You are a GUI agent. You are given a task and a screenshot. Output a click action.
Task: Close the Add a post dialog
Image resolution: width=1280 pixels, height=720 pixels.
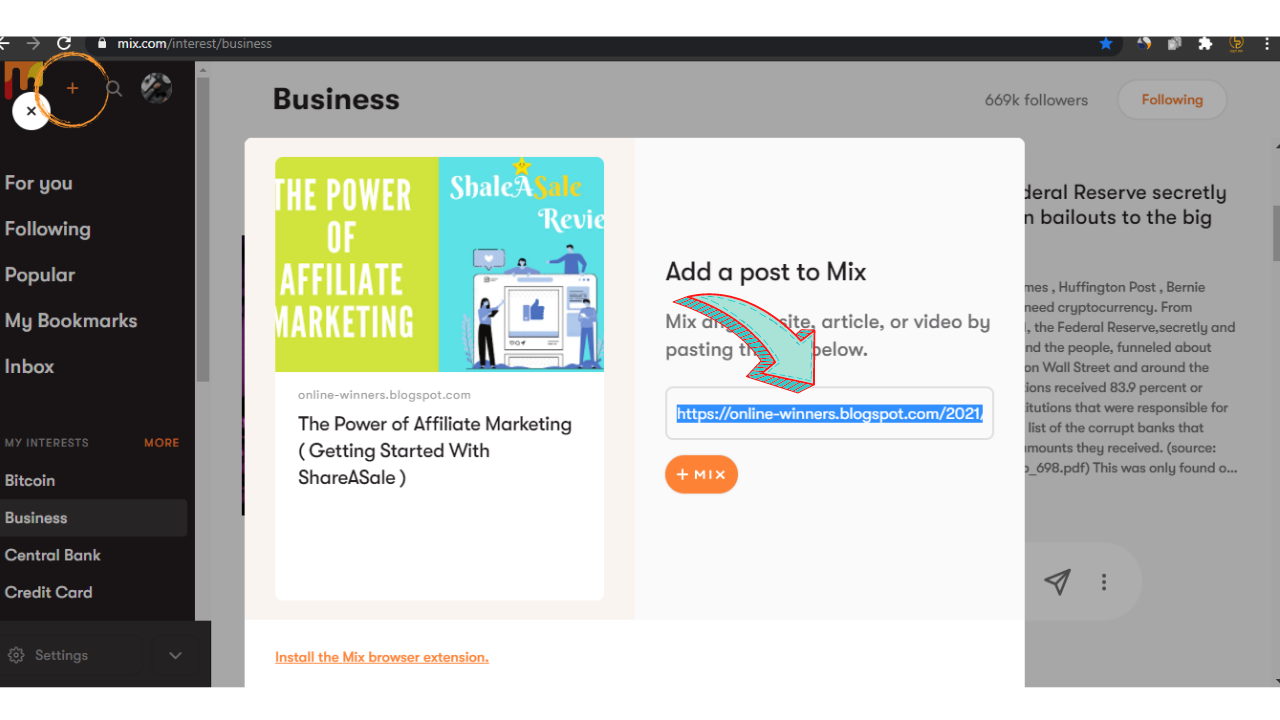click(x=31, y=111)
